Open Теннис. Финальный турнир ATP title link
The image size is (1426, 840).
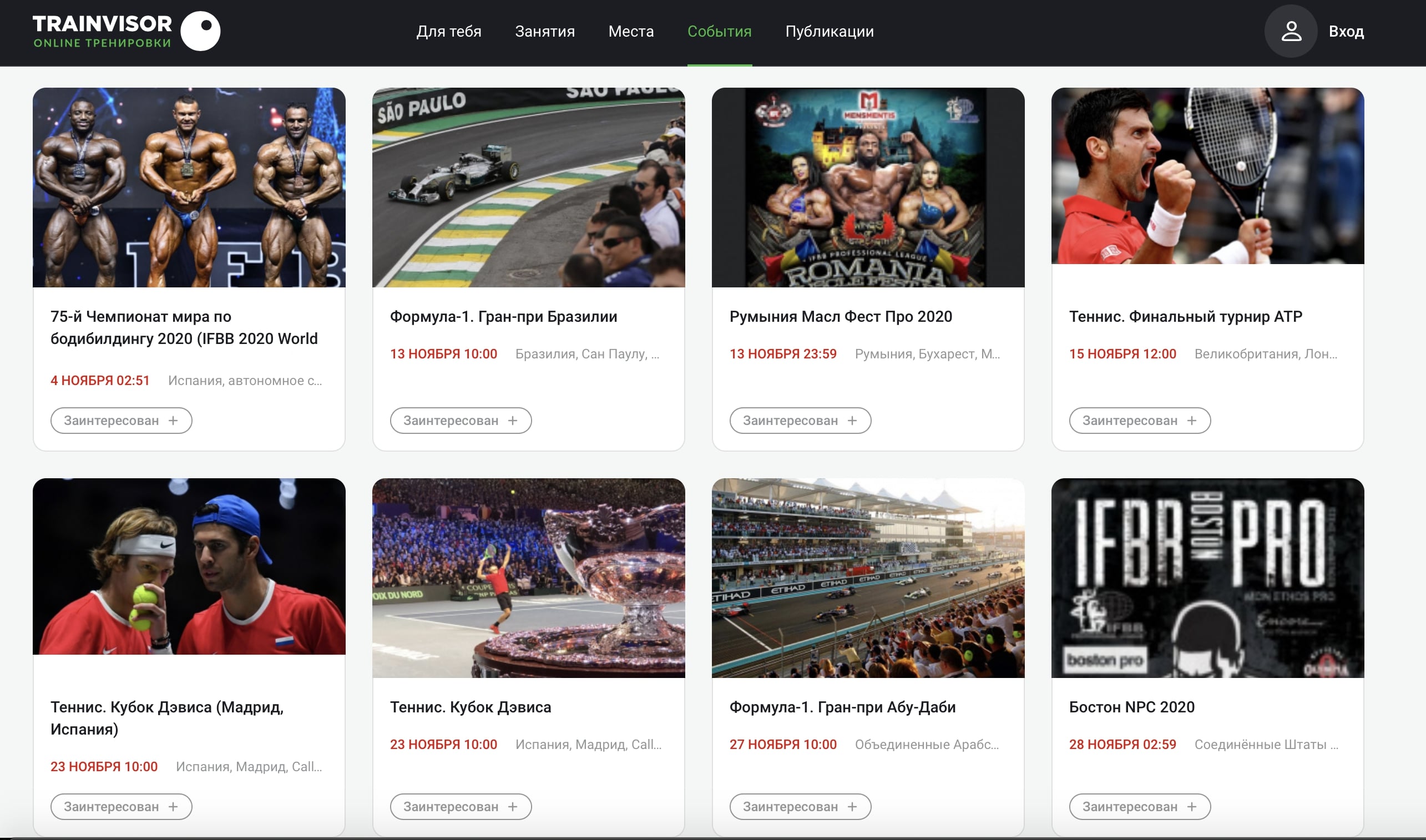(x=1185, y=316)
